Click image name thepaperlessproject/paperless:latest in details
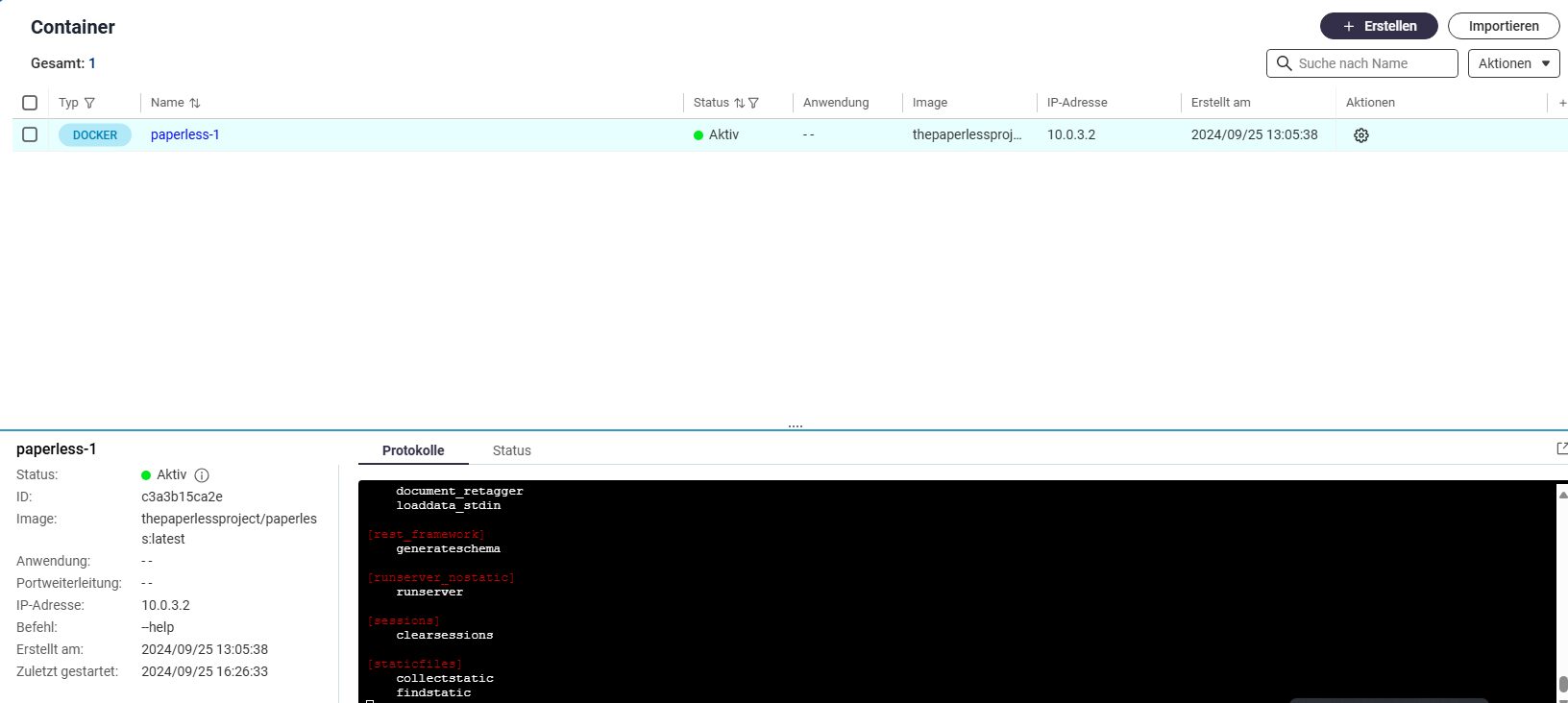 229,529
